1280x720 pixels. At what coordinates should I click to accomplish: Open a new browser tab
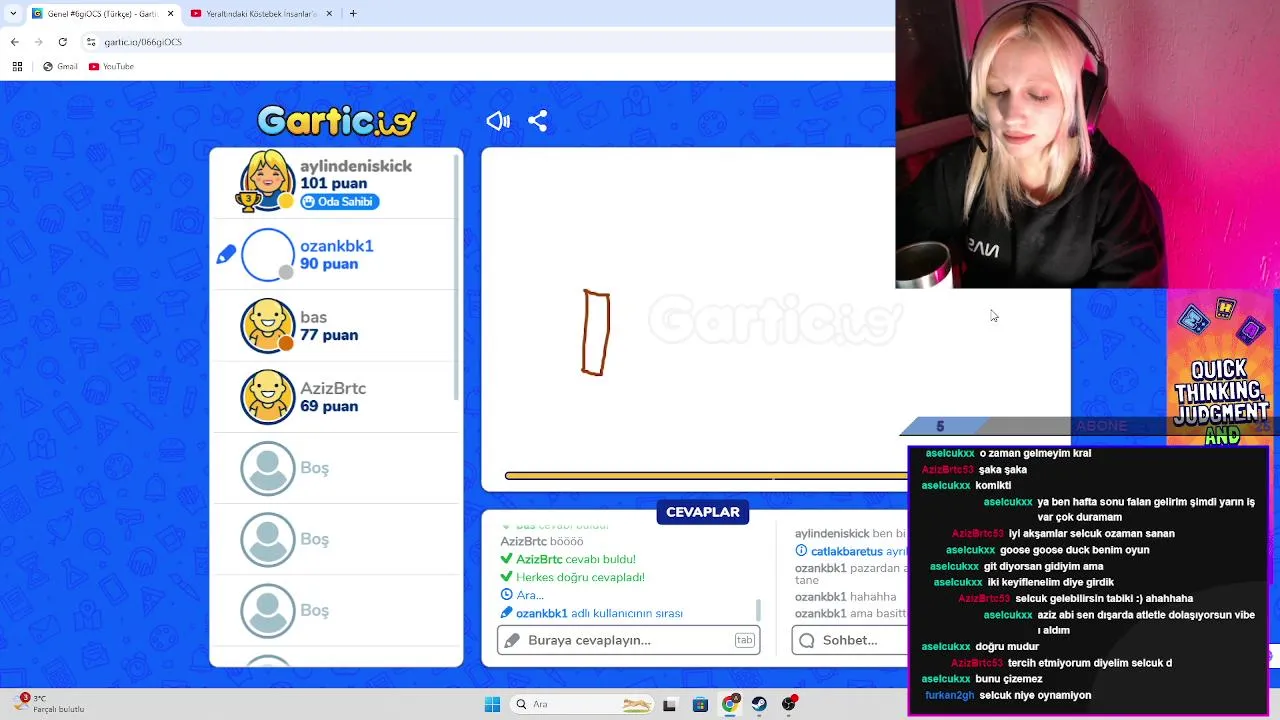click(353, 13)
